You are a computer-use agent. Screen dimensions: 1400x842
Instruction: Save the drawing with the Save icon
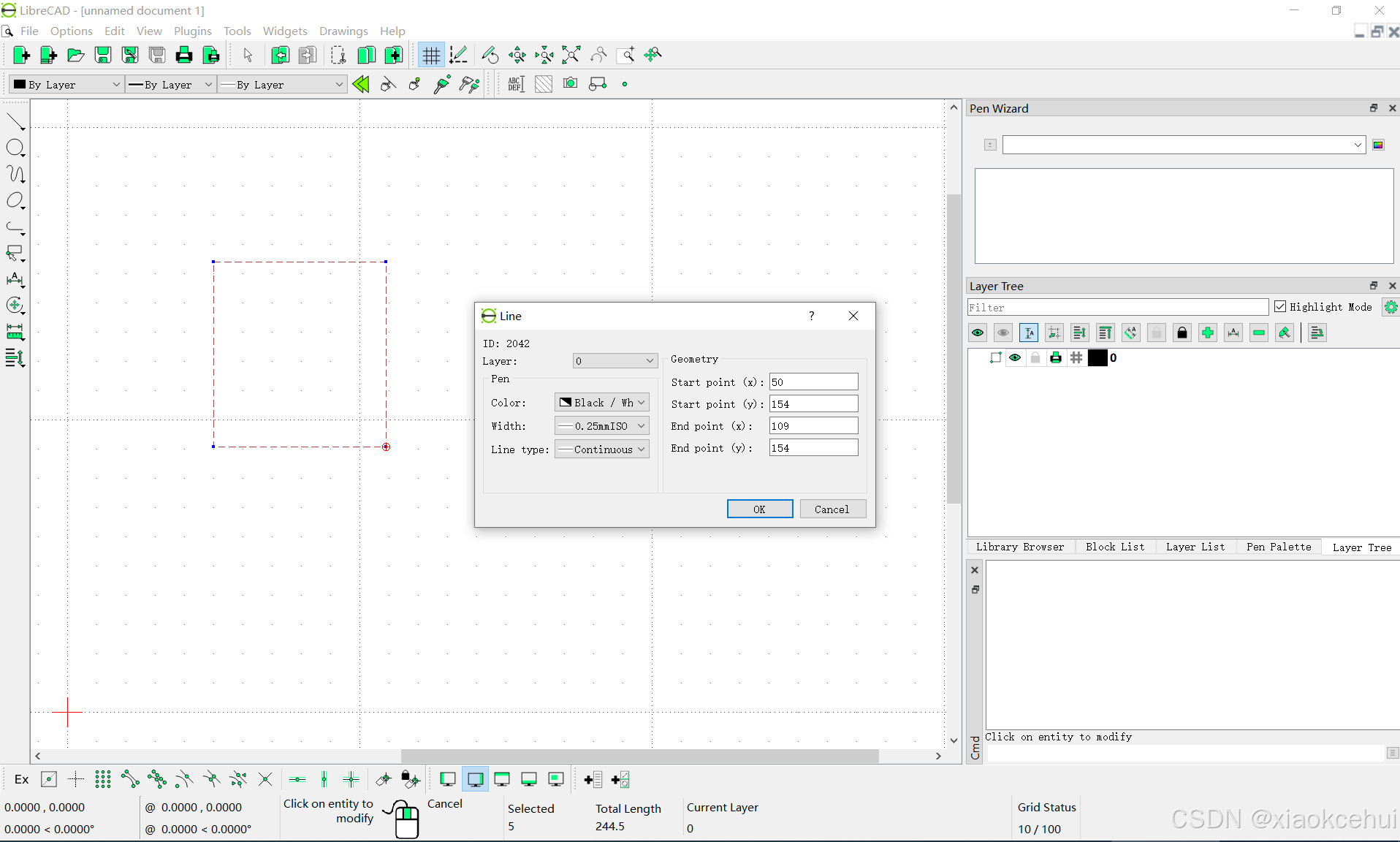point(103,55)
